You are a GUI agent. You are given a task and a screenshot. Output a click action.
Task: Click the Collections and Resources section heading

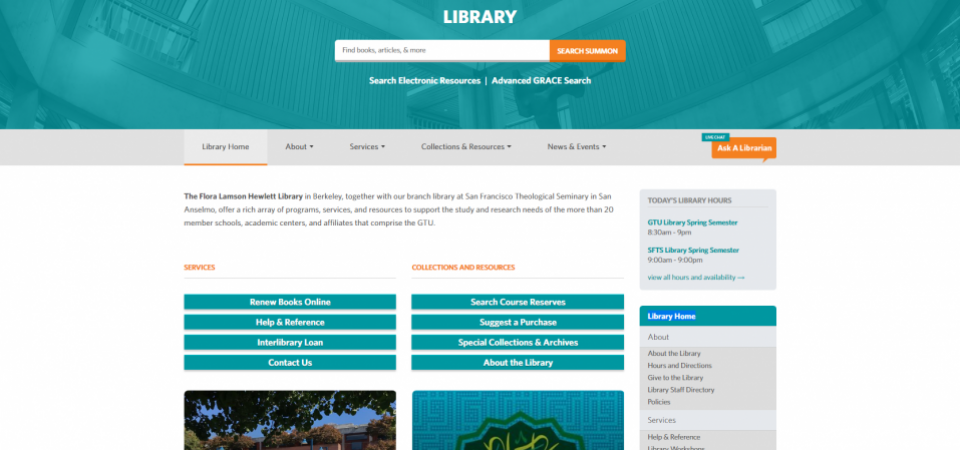coord(463,268)
